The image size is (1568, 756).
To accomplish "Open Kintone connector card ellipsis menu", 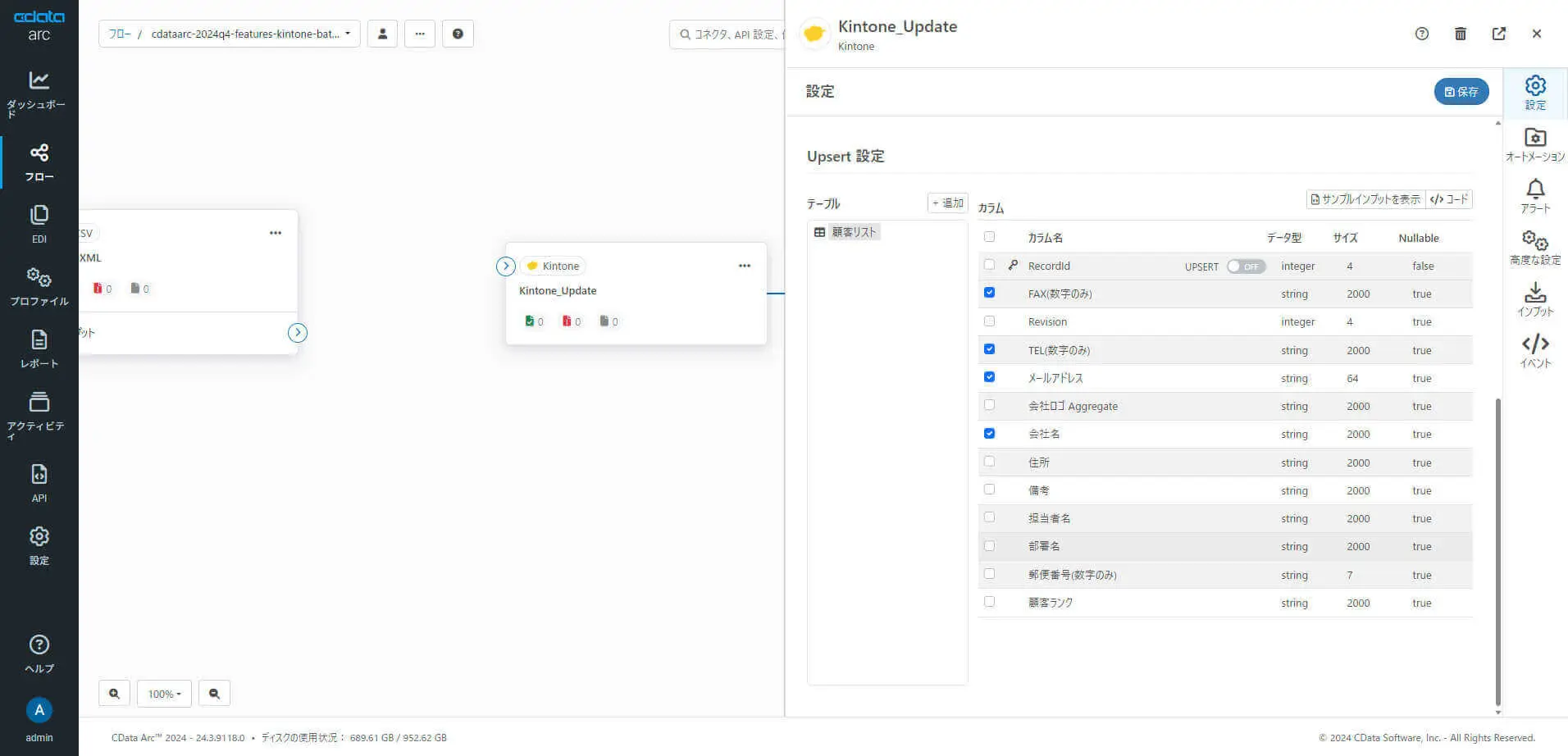I will point(745,266).
